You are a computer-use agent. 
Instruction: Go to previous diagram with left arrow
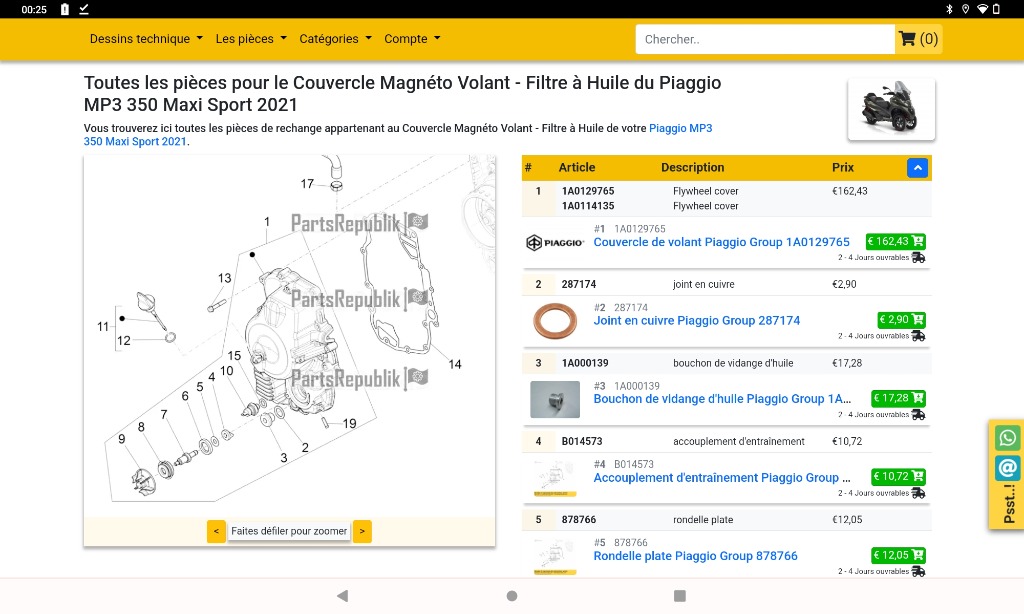216,531
